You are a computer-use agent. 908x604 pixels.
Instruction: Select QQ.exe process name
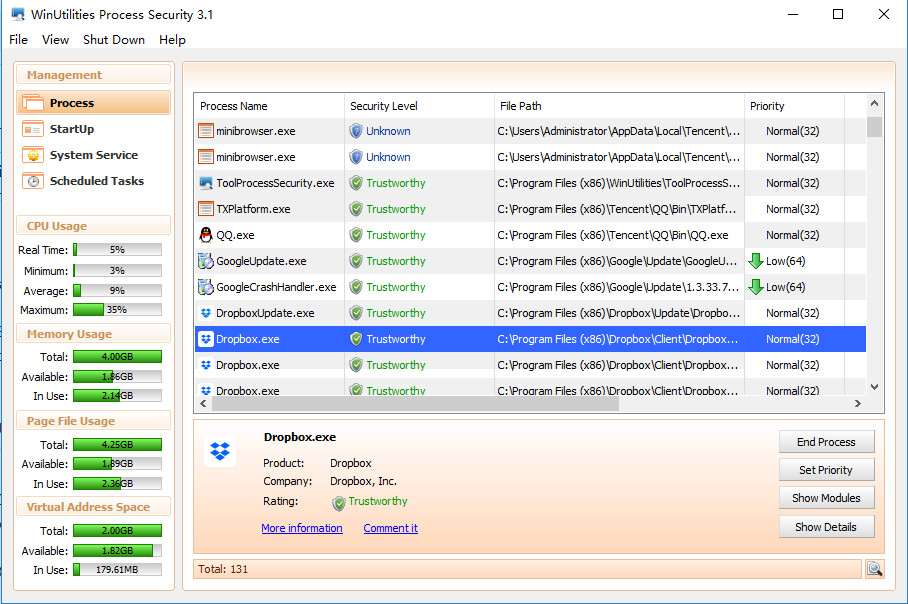click(235, 235)
